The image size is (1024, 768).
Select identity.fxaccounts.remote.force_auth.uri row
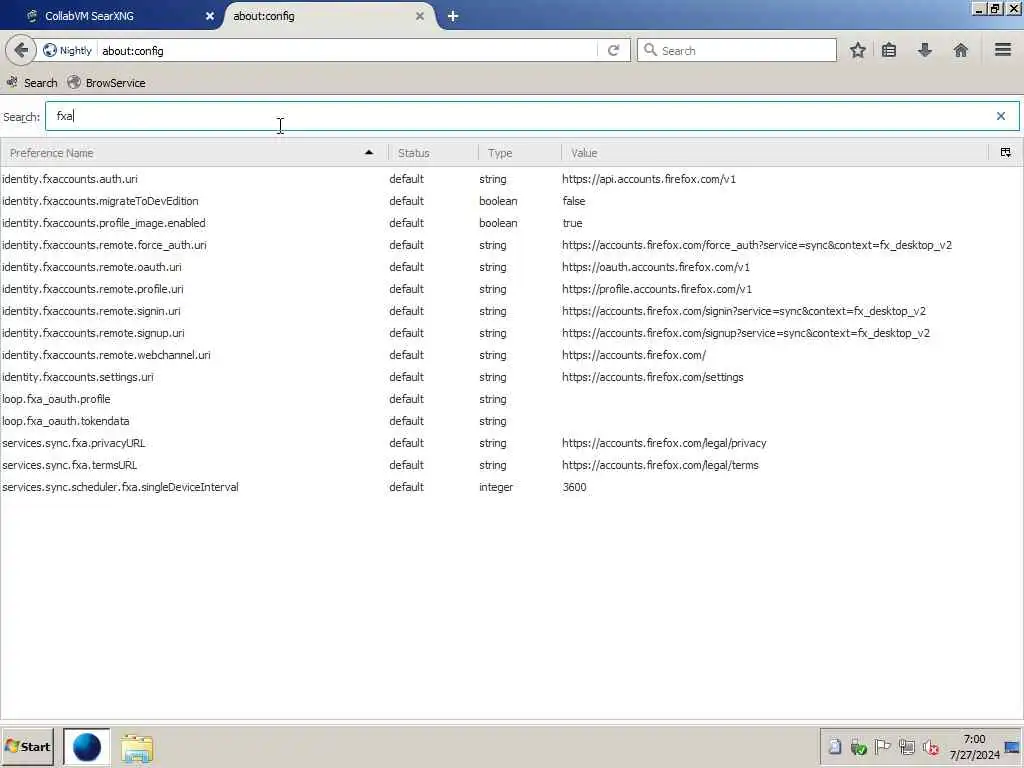511,246
